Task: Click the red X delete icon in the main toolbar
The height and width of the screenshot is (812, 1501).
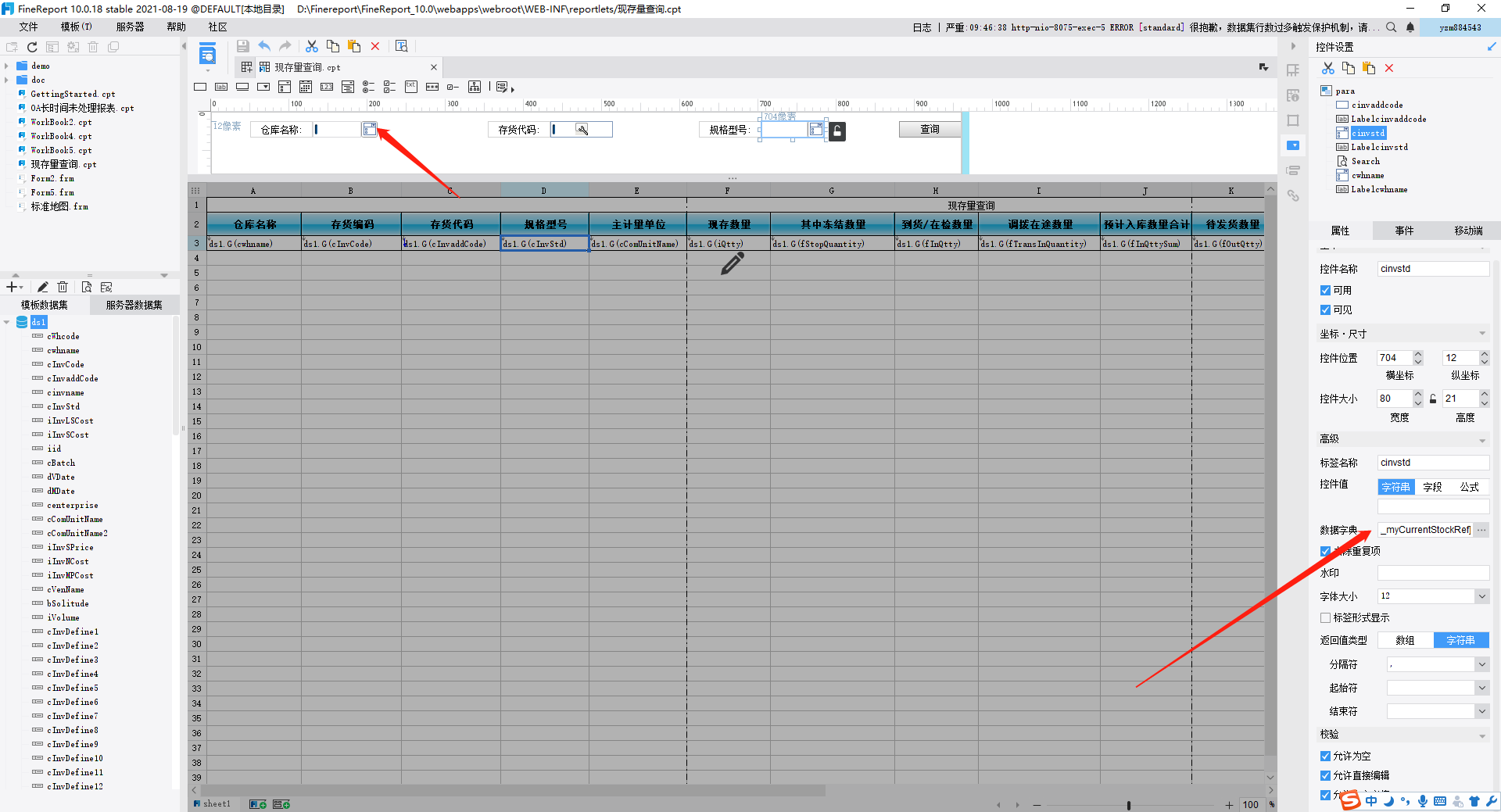Action: click(375, 46)
